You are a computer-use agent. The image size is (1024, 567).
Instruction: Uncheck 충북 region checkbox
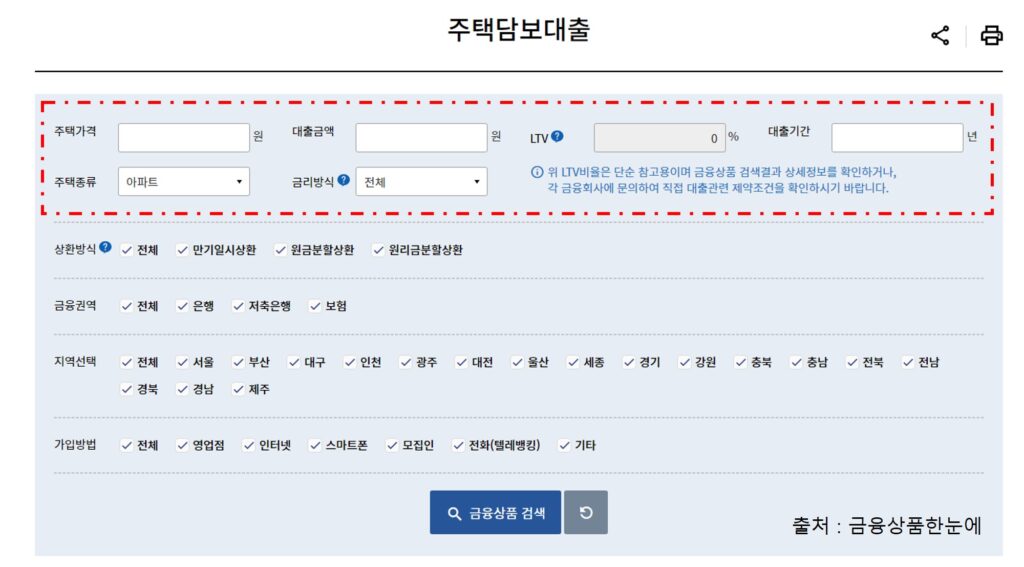click(x=741, y=363)
